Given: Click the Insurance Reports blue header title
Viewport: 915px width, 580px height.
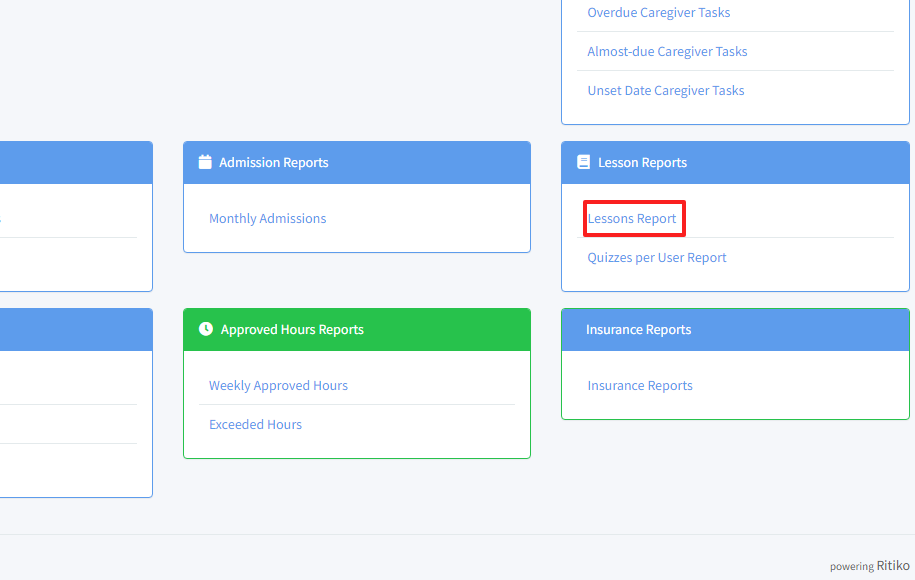Looking at the screenshot, I should coord(638,329).
